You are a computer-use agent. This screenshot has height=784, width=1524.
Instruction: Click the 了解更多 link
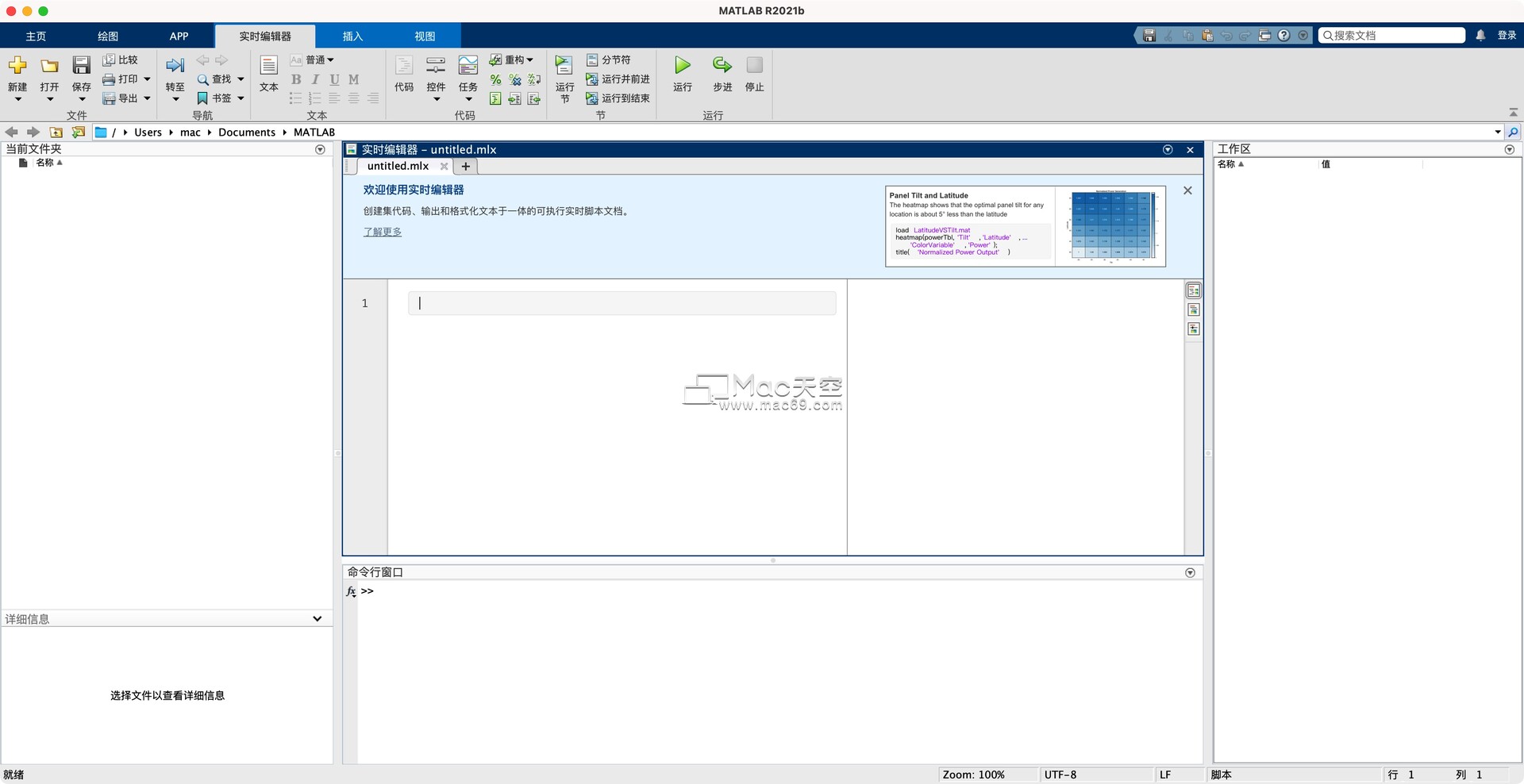point(382,232)
